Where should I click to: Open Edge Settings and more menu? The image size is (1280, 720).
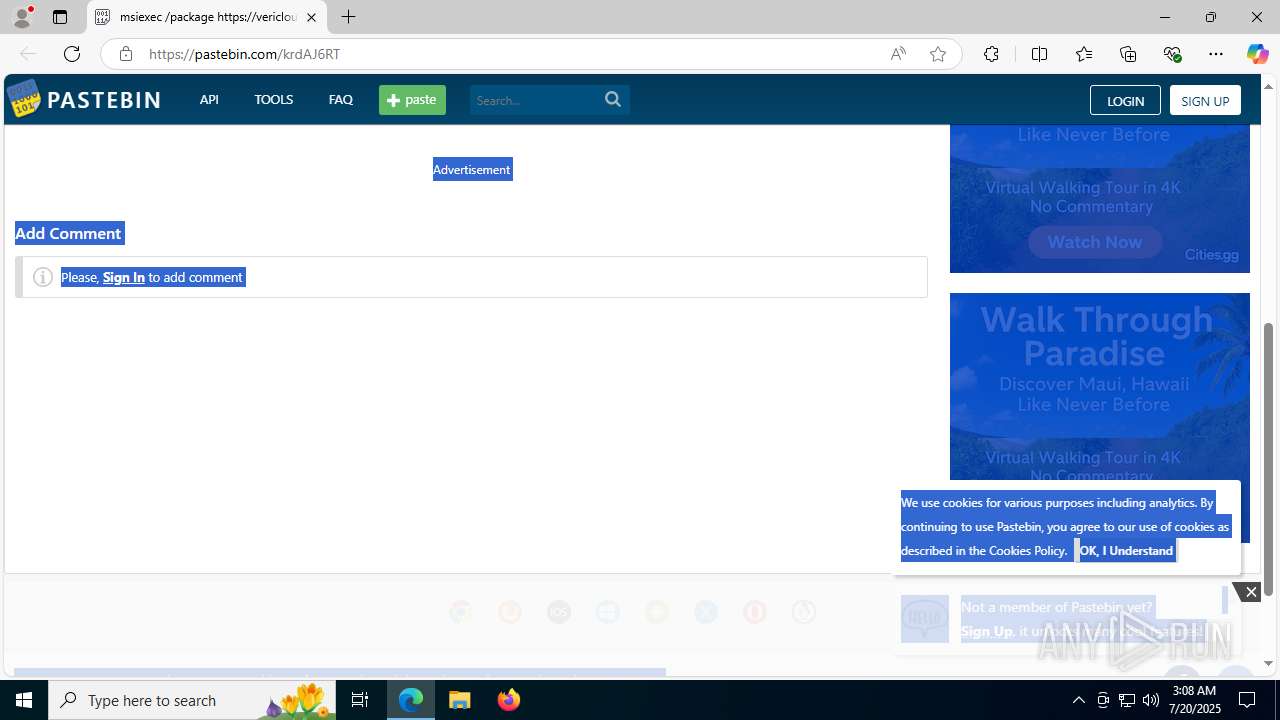pyautogui.click(x=1216, y=54)
